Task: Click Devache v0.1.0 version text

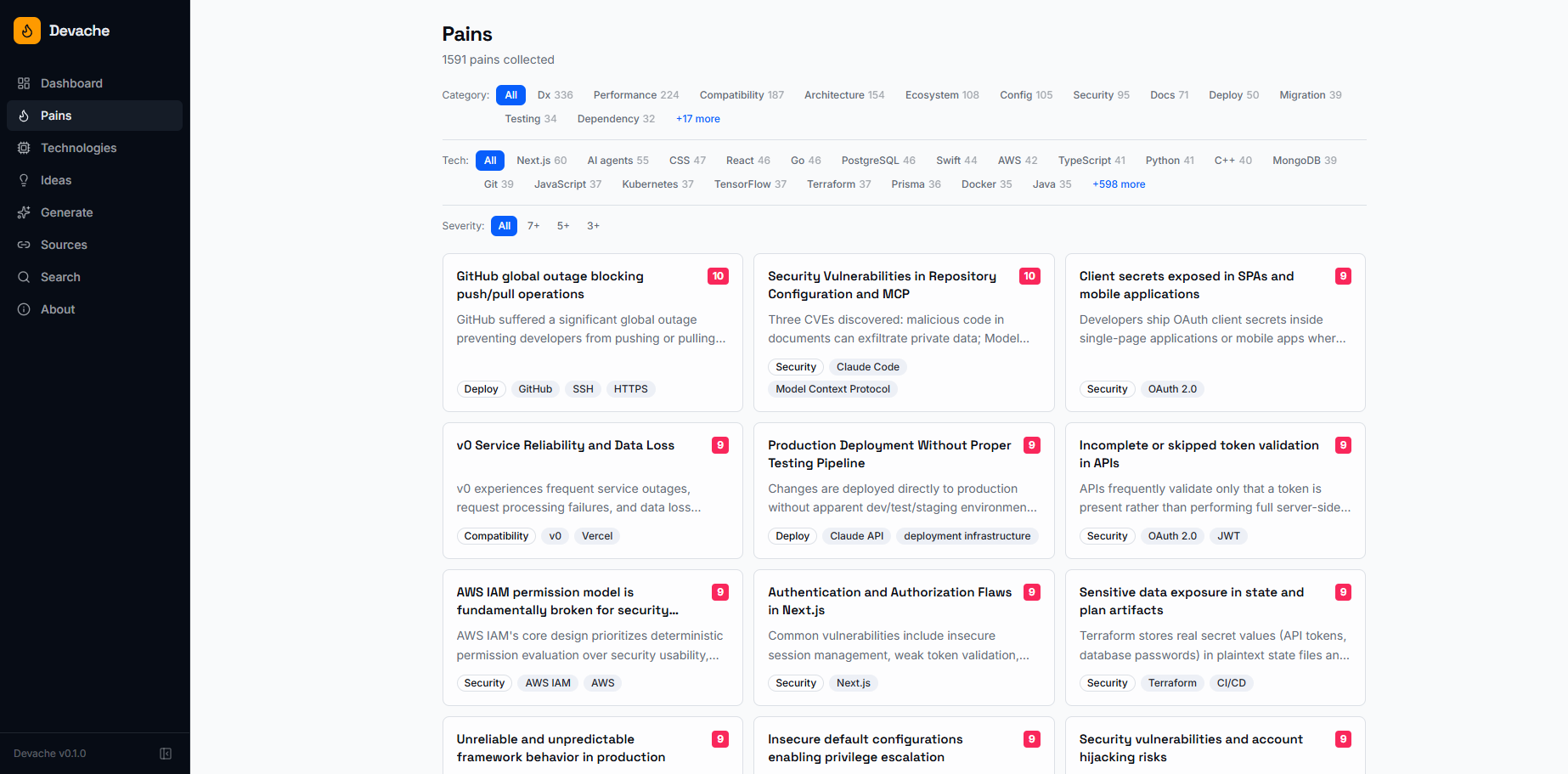Action: click(x=50, y=754)
